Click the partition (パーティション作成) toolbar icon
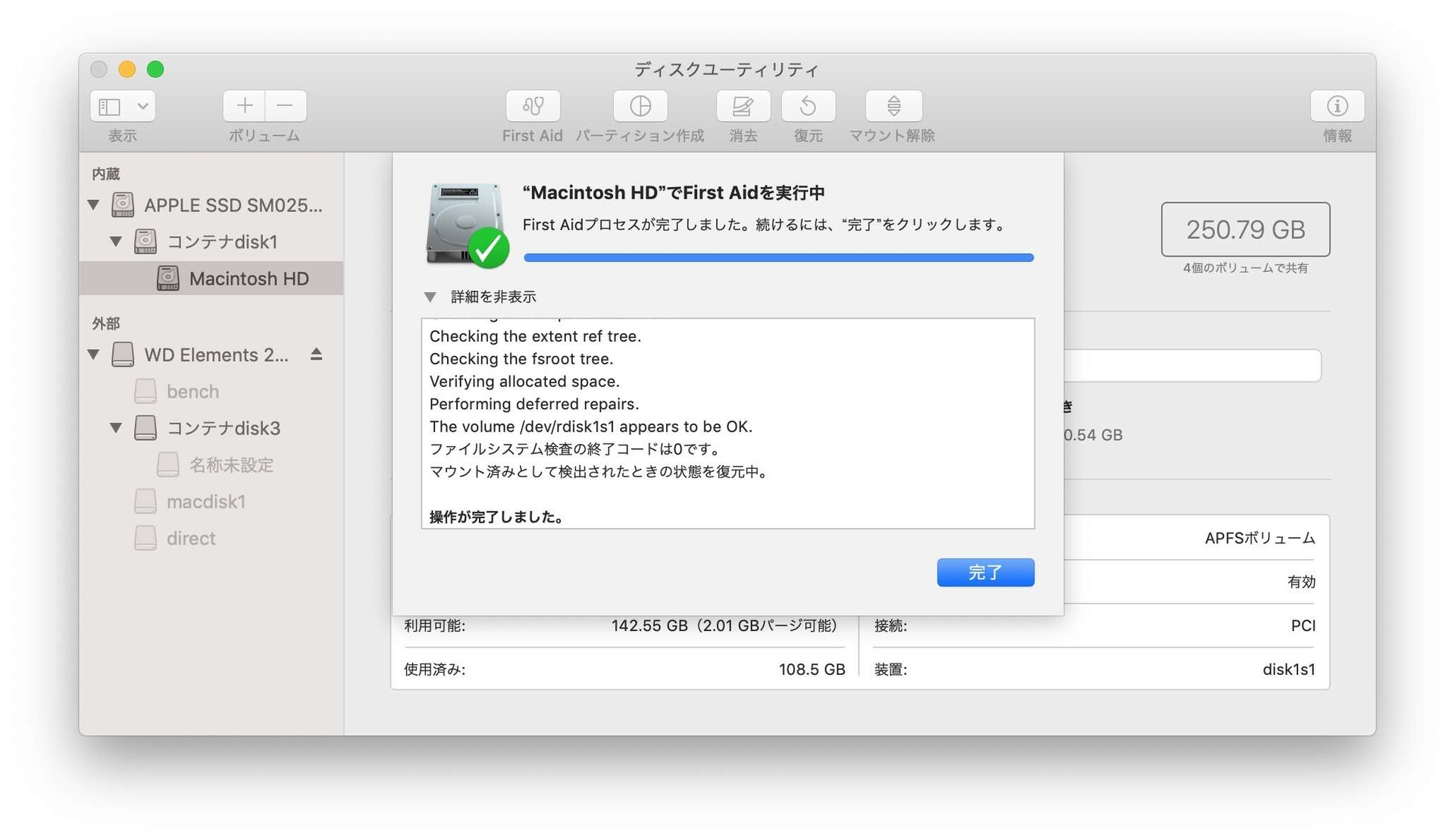Viewport: 1455px width, 840px height. coord(640,106)
